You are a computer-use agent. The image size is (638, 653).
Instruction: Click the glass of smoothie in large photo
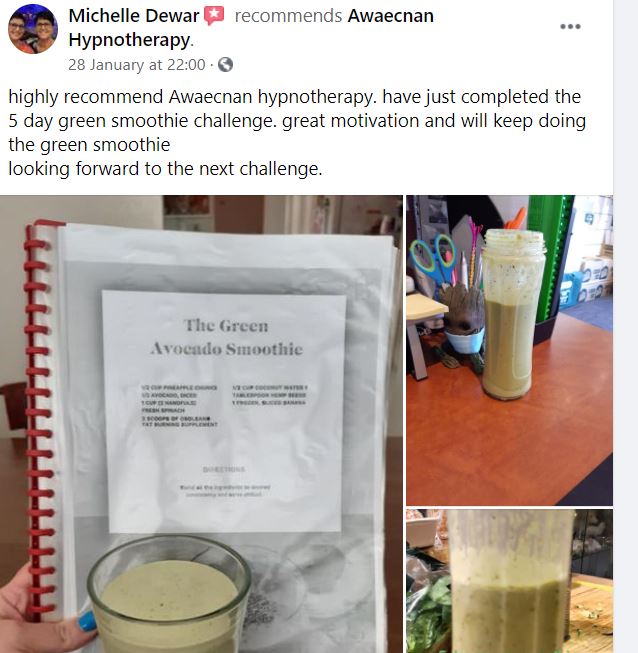pyautogui.click(x=169, y=596)
